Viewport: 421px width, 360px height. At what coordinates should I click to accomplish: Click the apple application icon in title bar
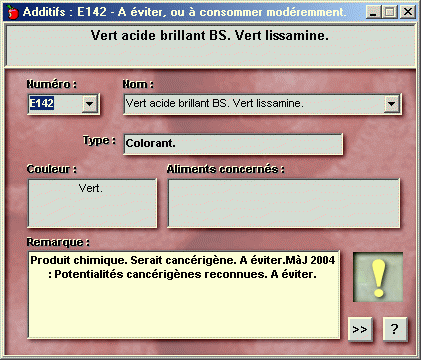click(12, 12)
